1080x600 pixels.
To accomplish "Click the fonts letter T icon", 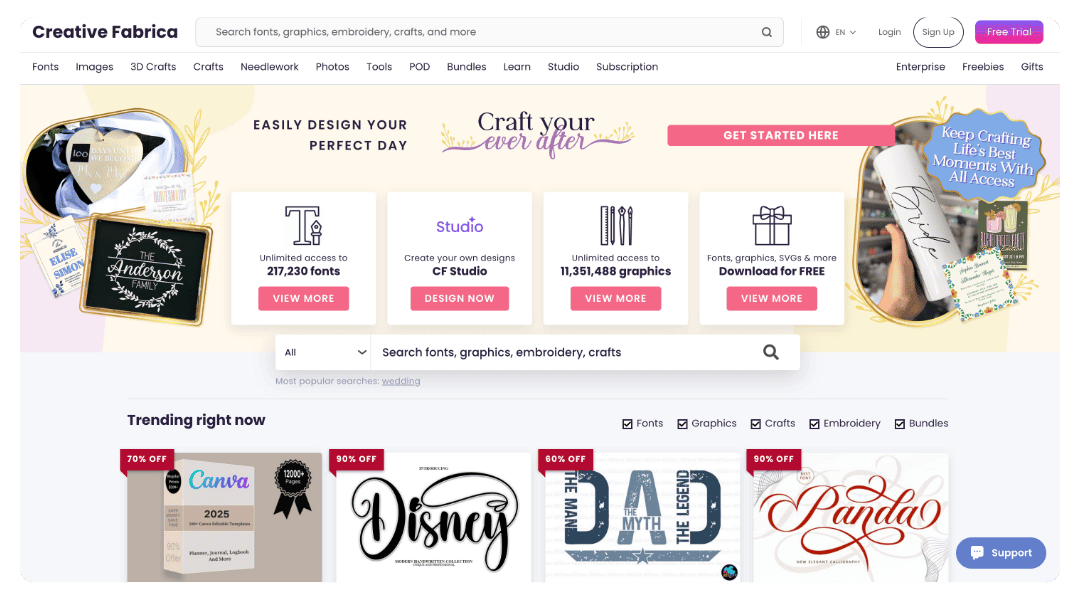I will click(x=303, y=225).
